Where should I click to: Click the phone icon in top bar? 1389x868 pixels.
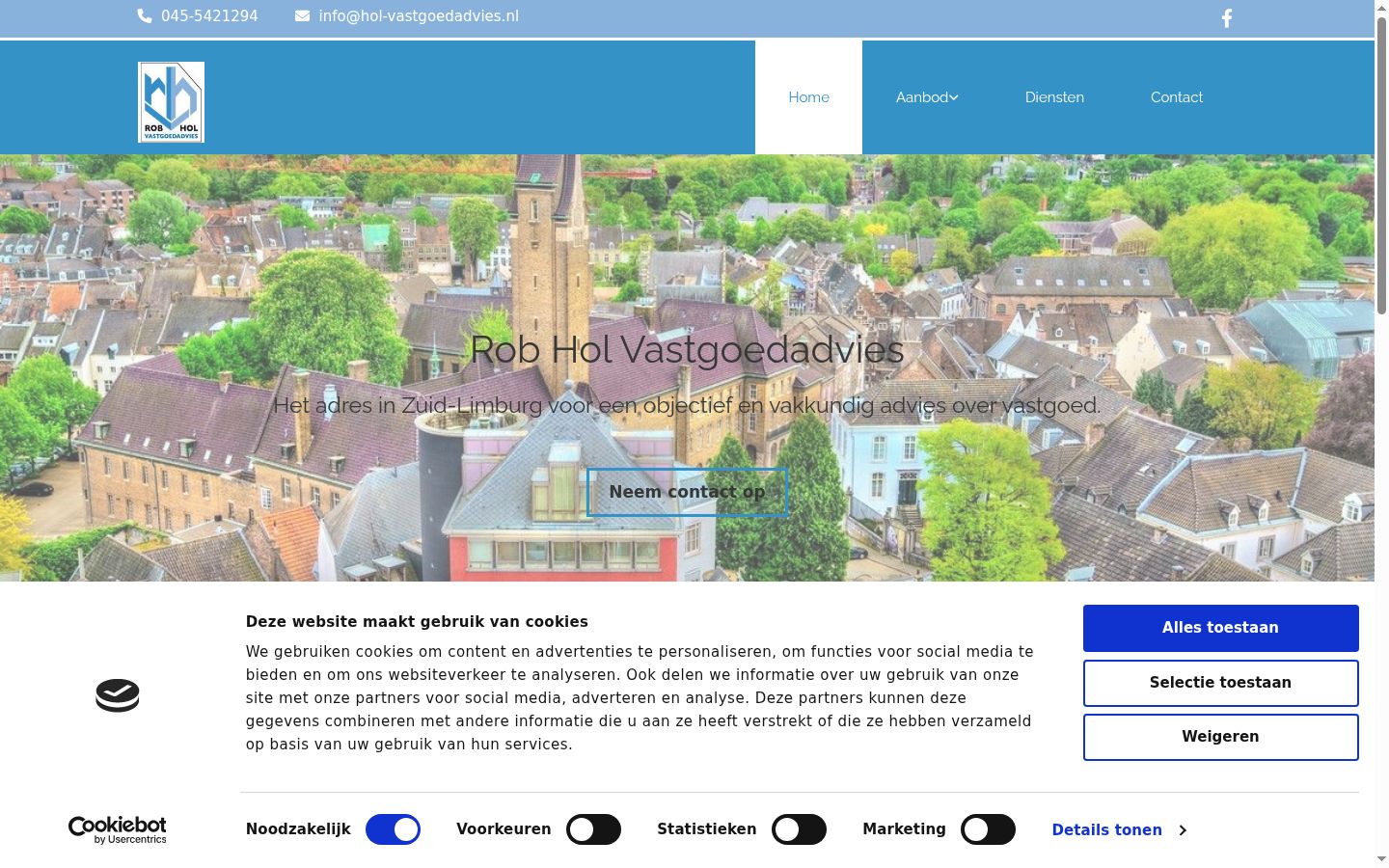[x=145, y=16]
